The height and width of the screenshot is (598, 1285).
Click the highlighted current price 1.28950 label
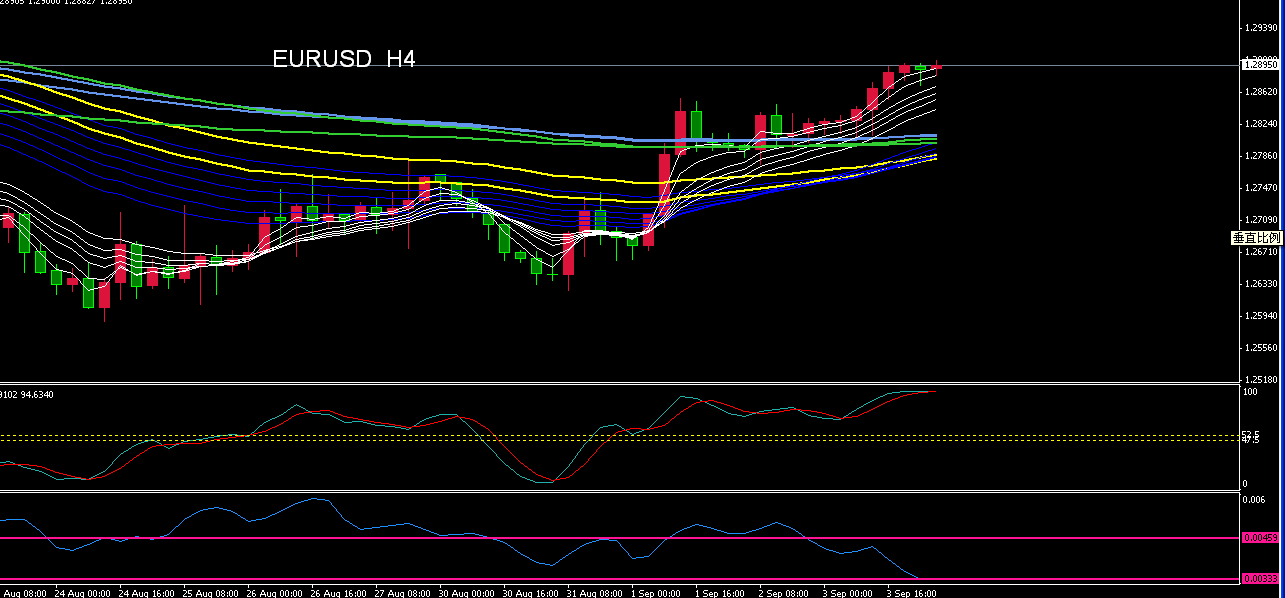[1261, 63]
